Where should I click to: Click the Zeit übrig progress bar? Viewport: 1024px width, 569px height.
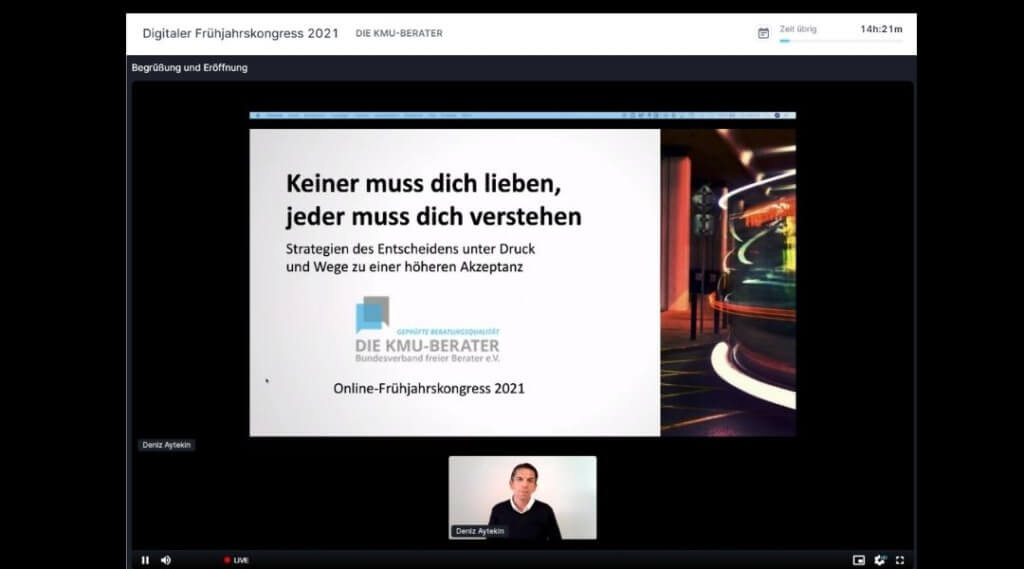click(x=840, y=41)
